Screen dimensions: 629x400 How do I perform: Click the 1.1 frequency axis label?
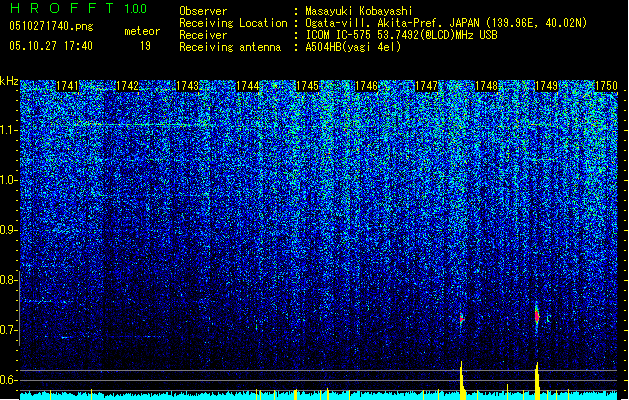[x=9, y=130]
